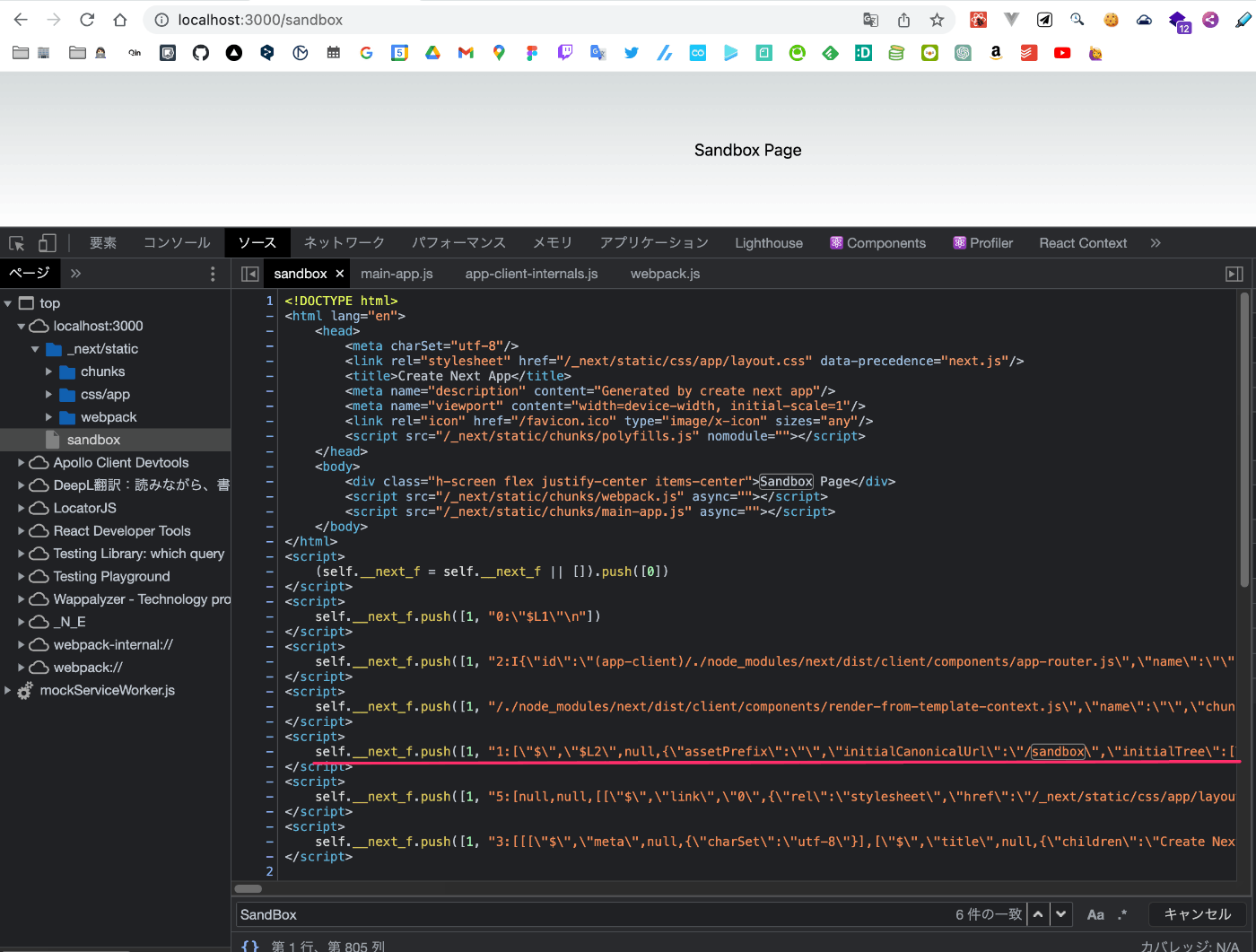Expand the LocatorJS node

(x=22, y=509)
